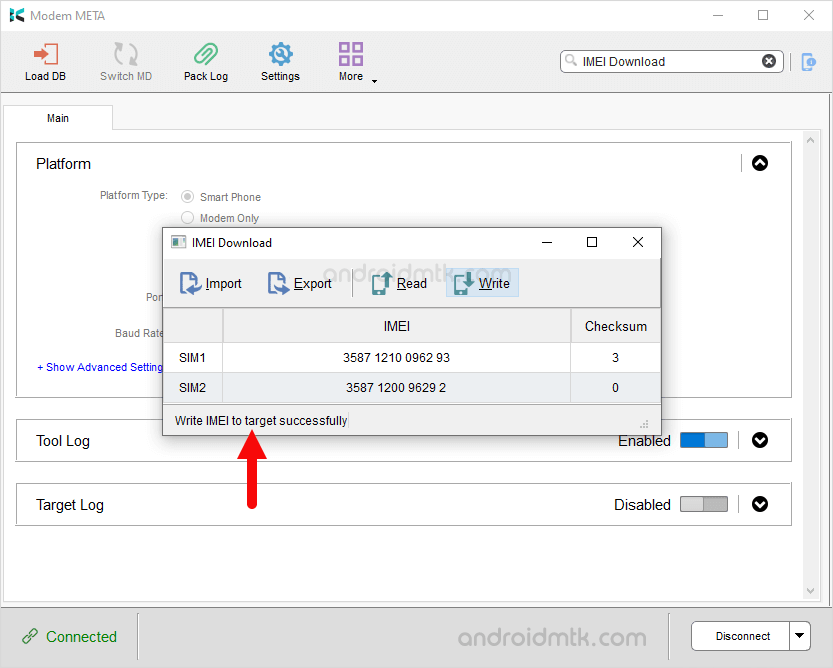The image size is (833, 668).
Task: Open the Disconnect button dropdown arrow
Action: 799,636
